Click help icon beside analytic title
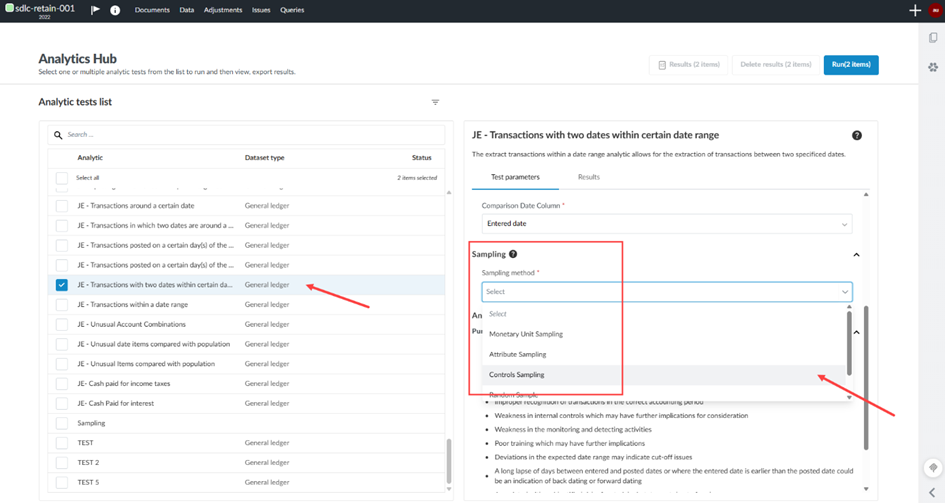The height and width of the screenshot is (503, 945). (856, 135)
